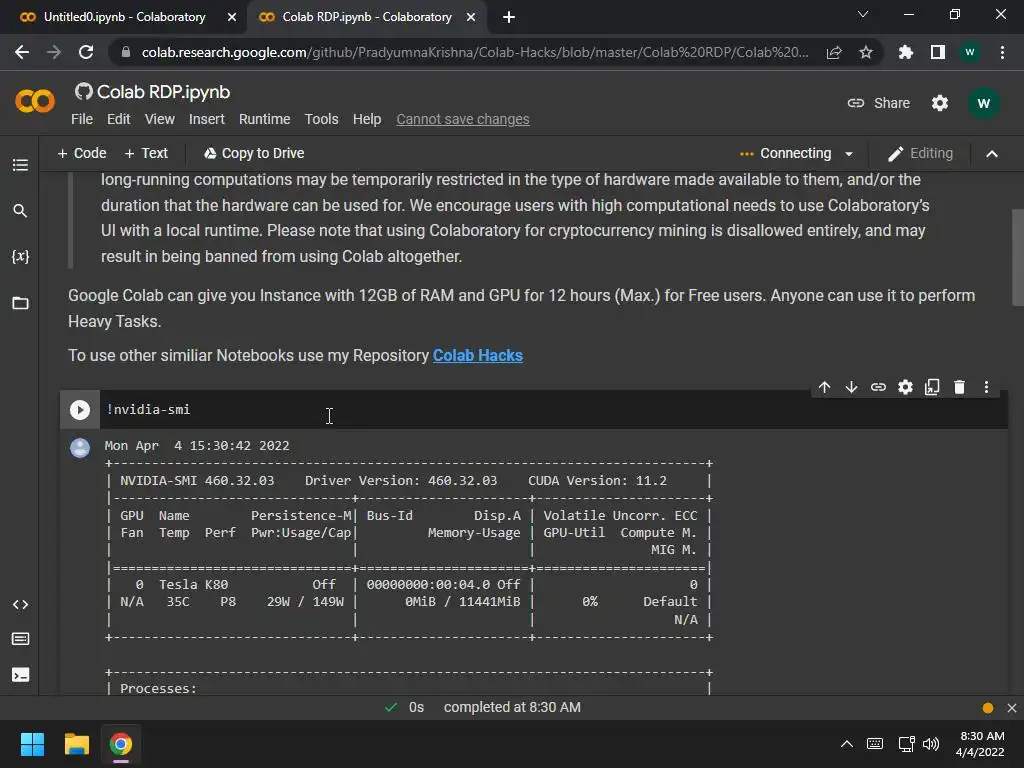The width and height of the screenshot is (1024, 768).
Task: Reload the page
Action: point(86,52)
